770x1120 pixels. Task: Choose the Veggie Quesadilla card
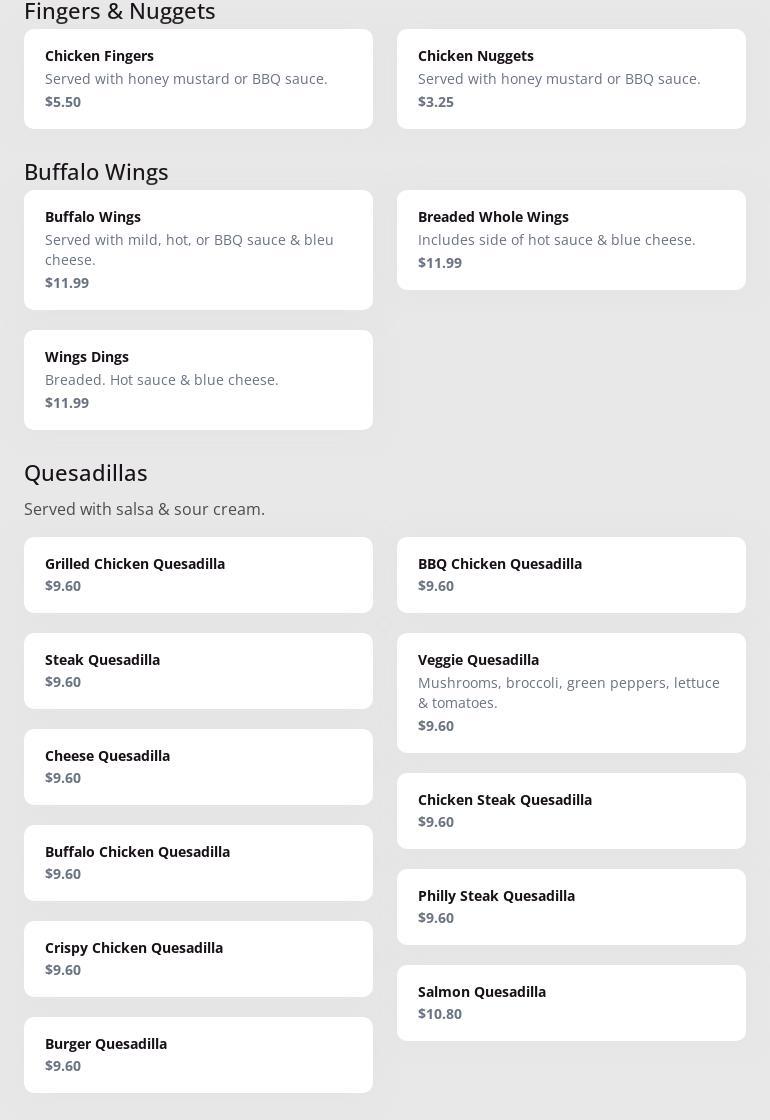pyautogui.click(x=571, y=693)
